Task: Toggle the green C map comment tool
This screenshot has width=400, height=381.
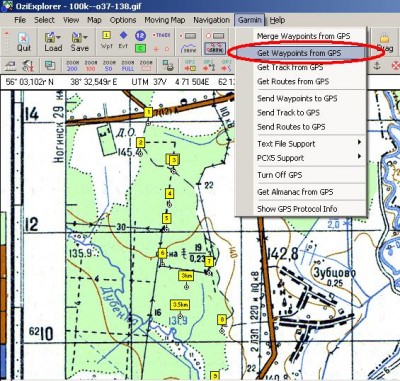Action: (140, 48)
